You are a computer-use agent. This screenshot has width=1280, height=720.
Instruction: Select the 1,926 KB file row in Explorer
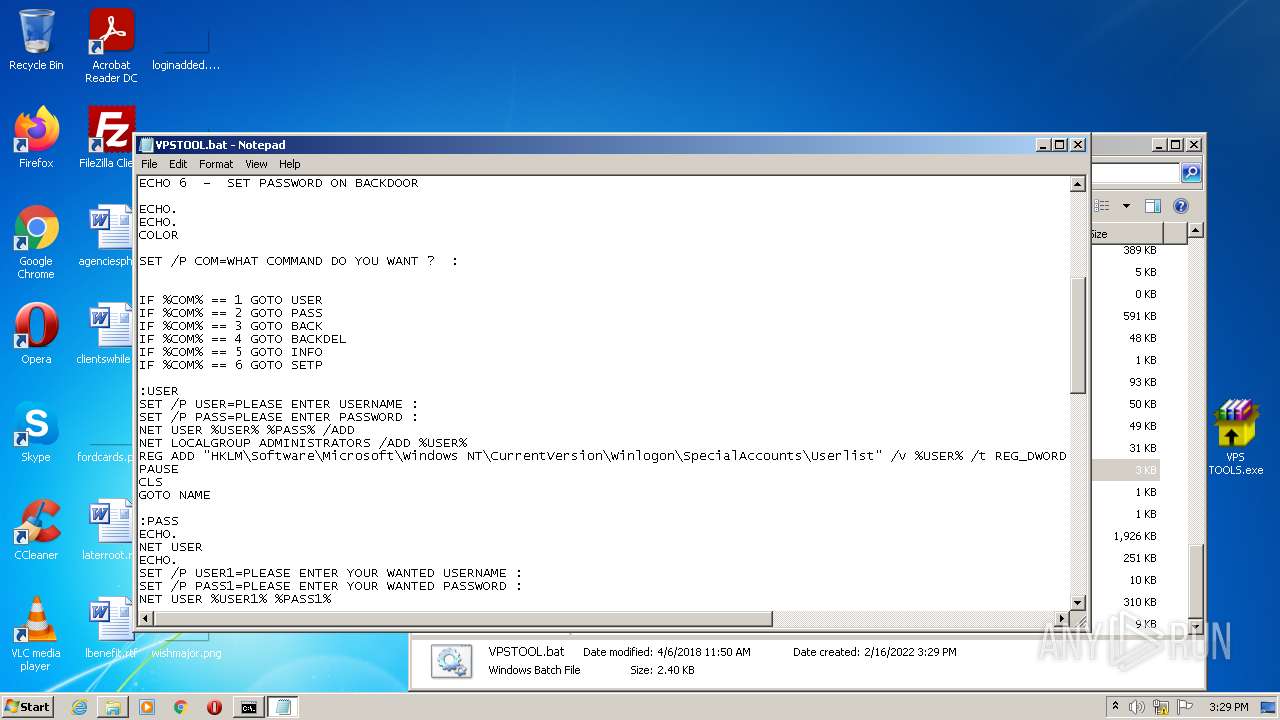1124,536
